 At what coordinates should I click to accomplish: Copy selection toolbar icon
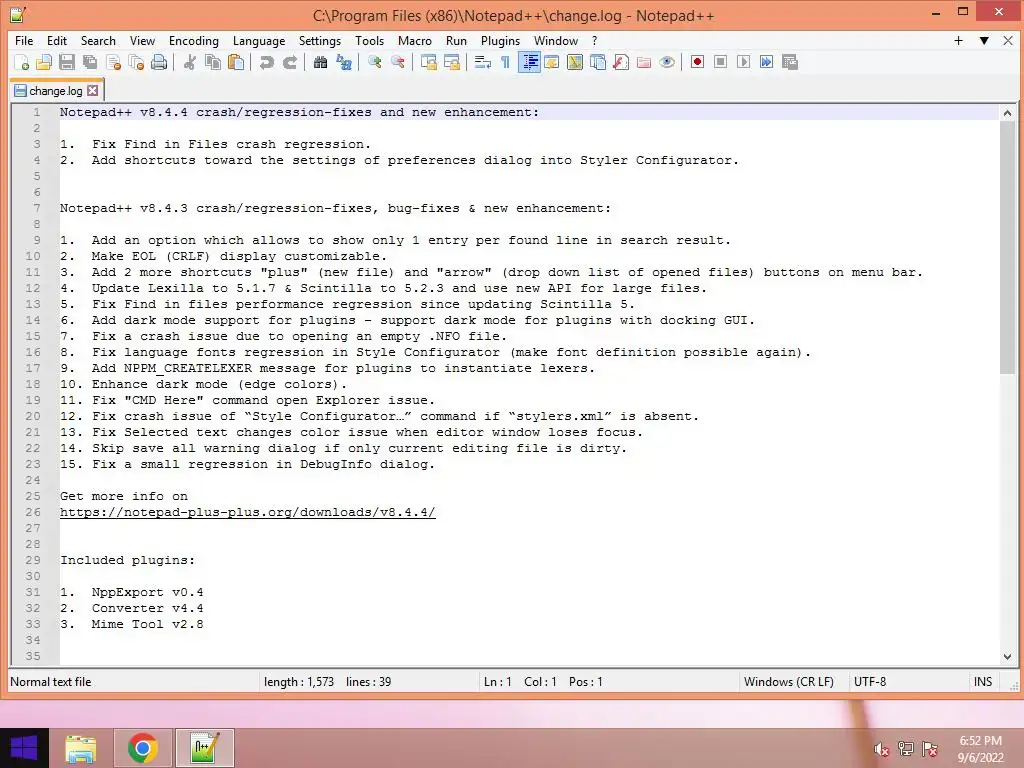pos(213,62)
